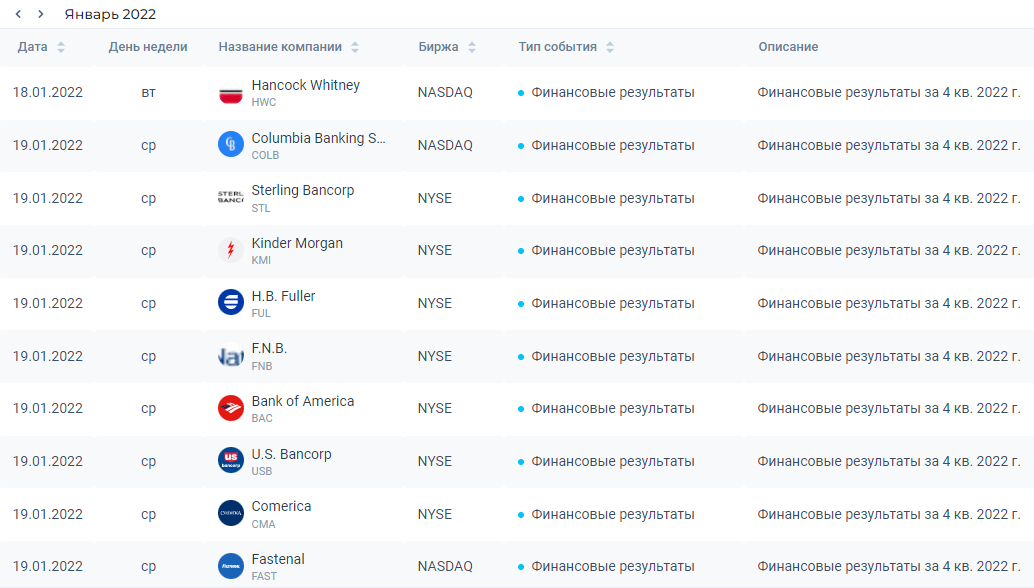Click H.B. Fuller logo icon
This screenshot has height=588, width=1034.
pos(231,303)
